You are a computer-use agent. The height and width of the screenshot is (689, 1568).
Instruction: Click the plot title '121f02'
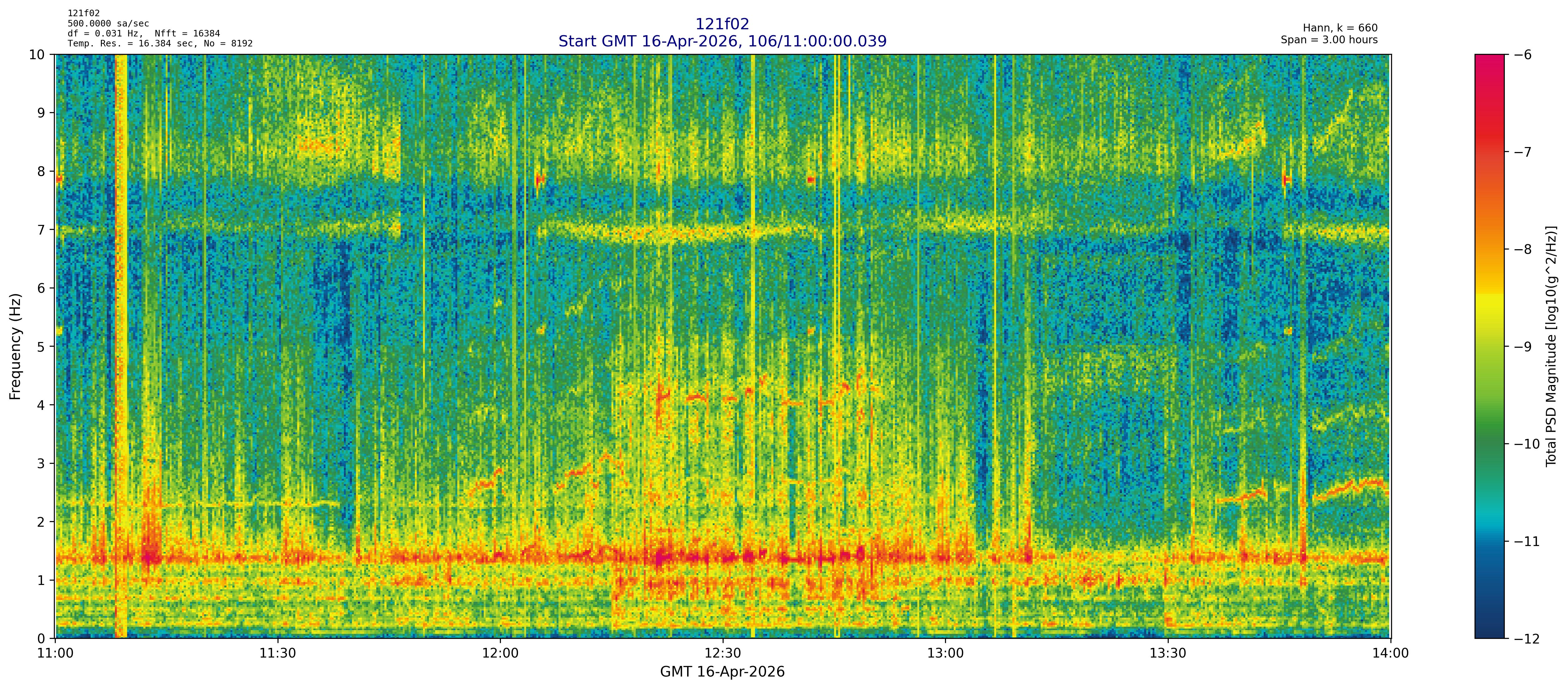[x=722, y=24]
